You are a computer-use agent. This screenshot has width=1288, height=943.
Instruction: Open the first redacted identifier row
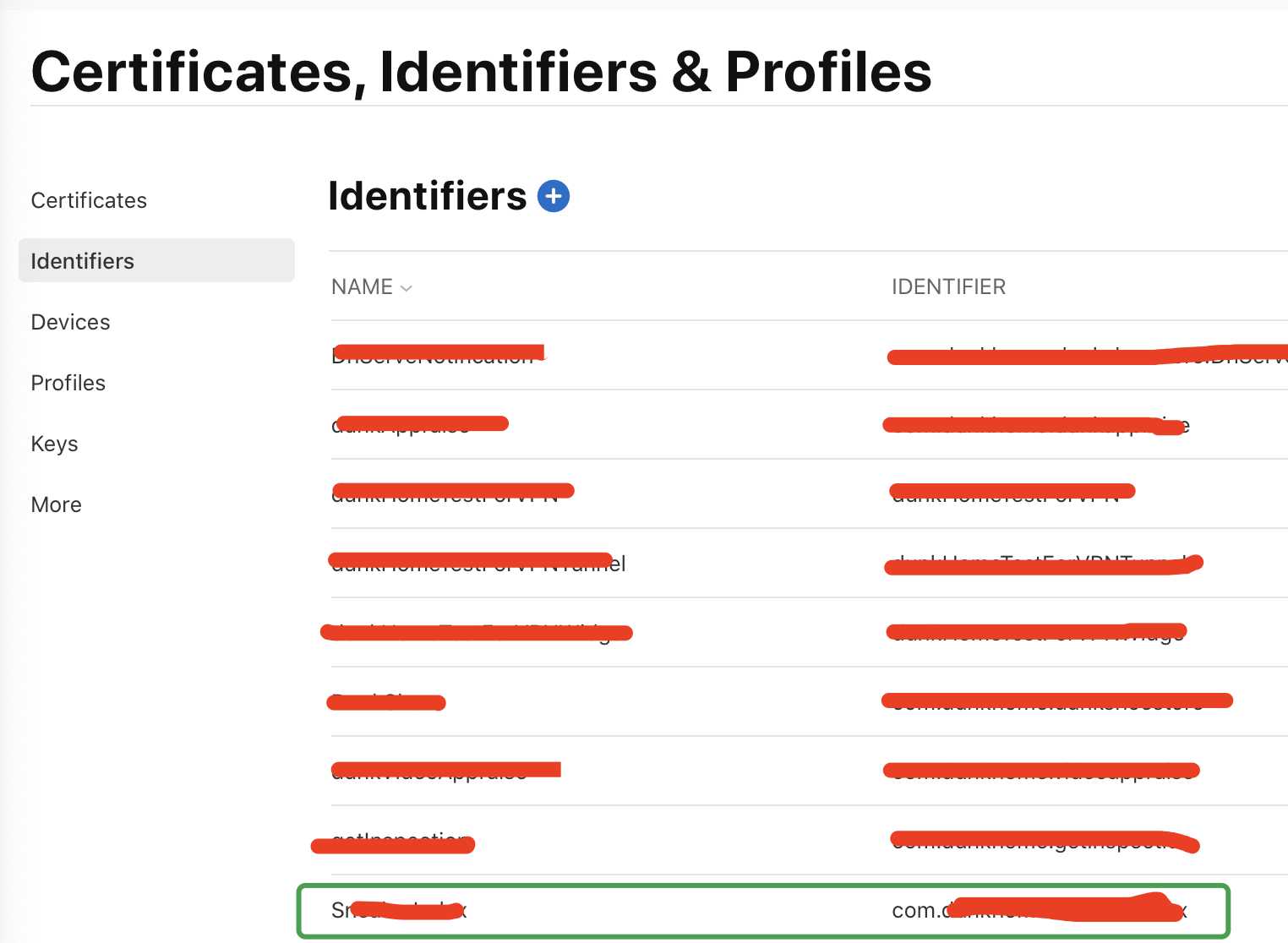pos(809,355)
